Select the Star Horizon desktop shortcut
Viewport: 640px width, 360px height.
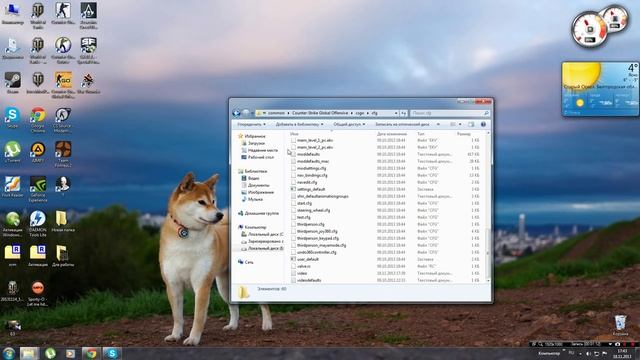88,83
